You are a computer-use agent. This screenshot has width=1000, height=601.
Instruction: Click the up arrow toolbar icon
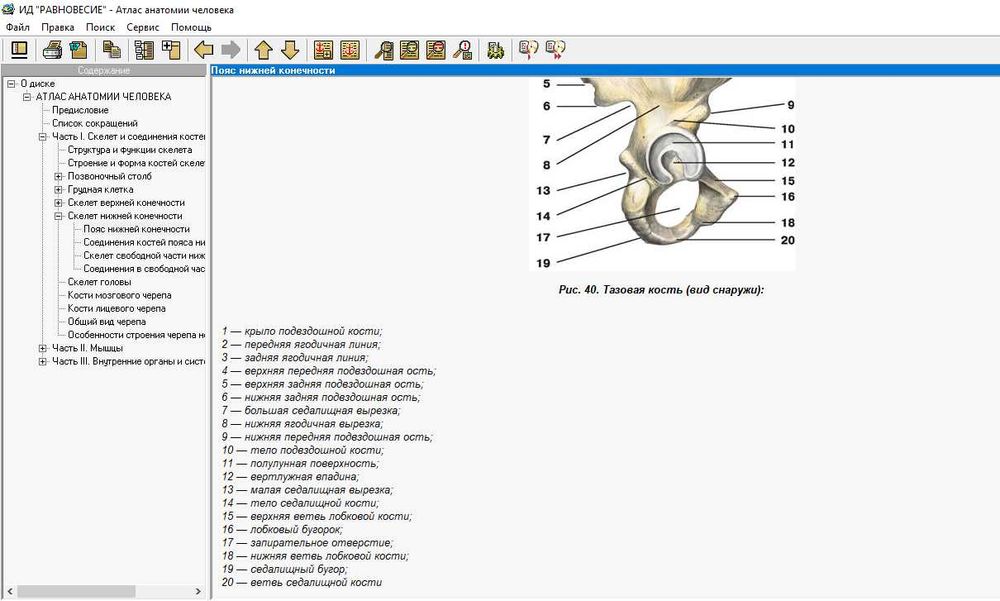point(263,49)
